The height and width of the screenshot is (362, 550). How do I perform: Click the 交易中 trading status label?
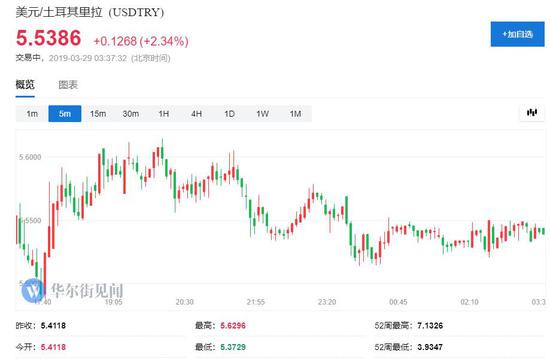pos(28,58)
